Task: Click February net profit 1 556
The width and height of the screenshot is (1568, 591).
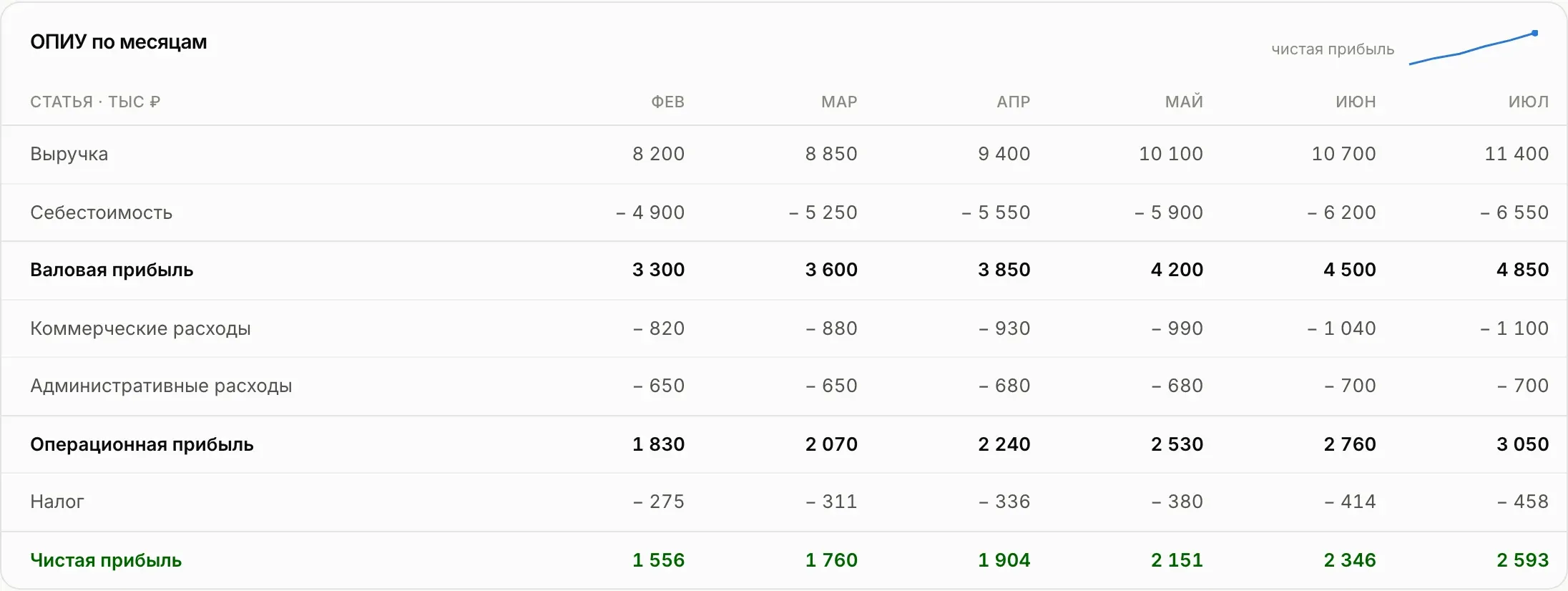Action: [x=658, y=560]
